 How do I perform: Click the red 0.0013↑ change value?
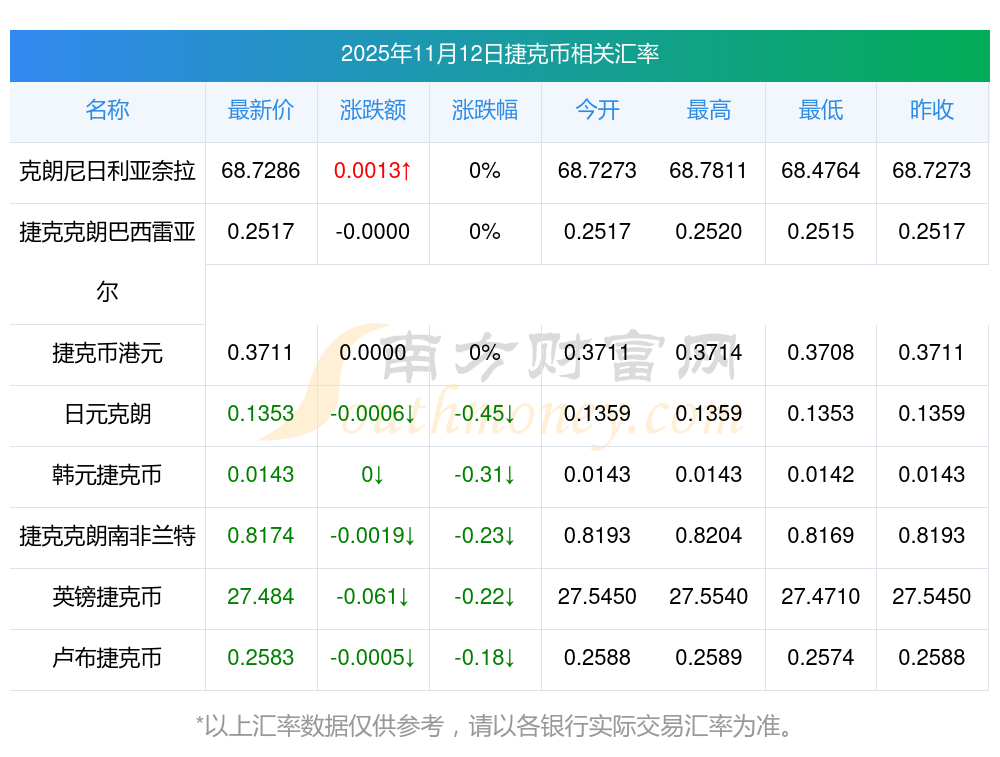tap(372, 171)
